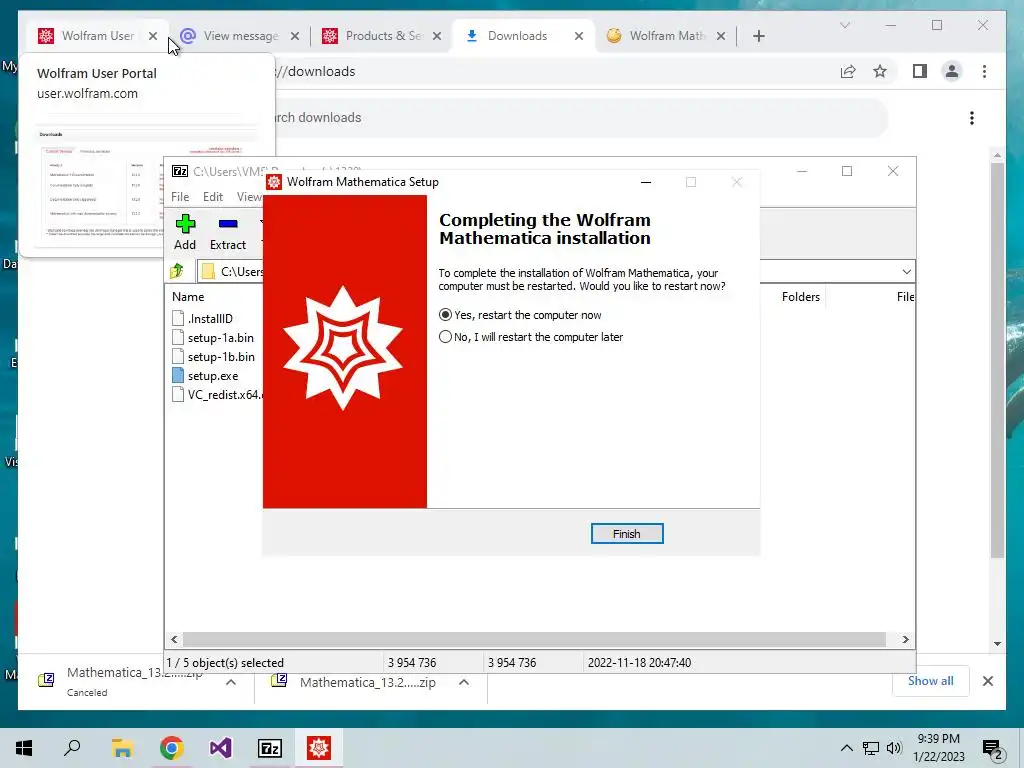Screen dimensions: 1024x768
Task: Close the Downloads tab
Action: pyautogui.click(x=579, y=36)
